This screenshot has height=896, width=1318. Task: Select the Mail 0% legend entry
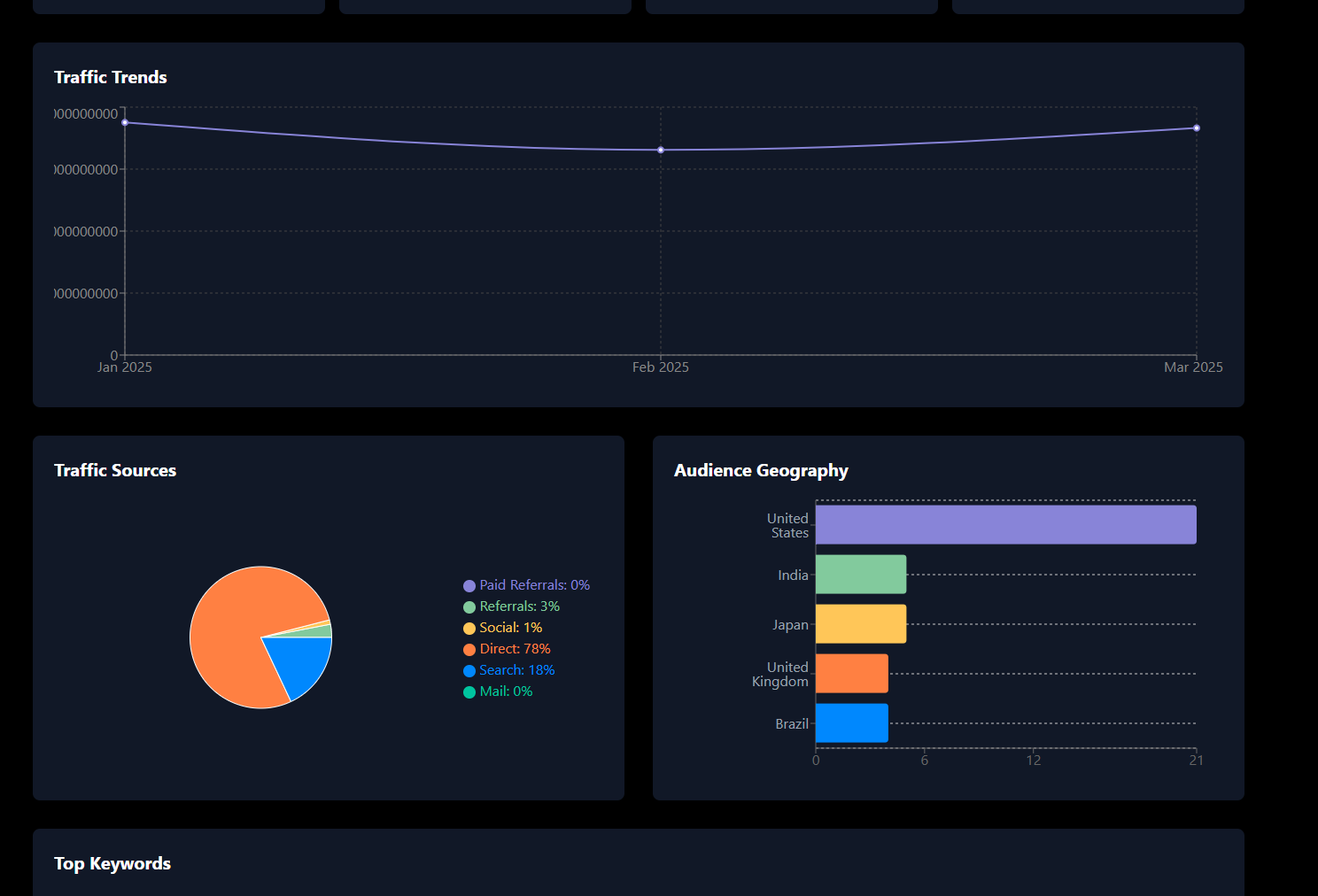(x=498, y=691)
